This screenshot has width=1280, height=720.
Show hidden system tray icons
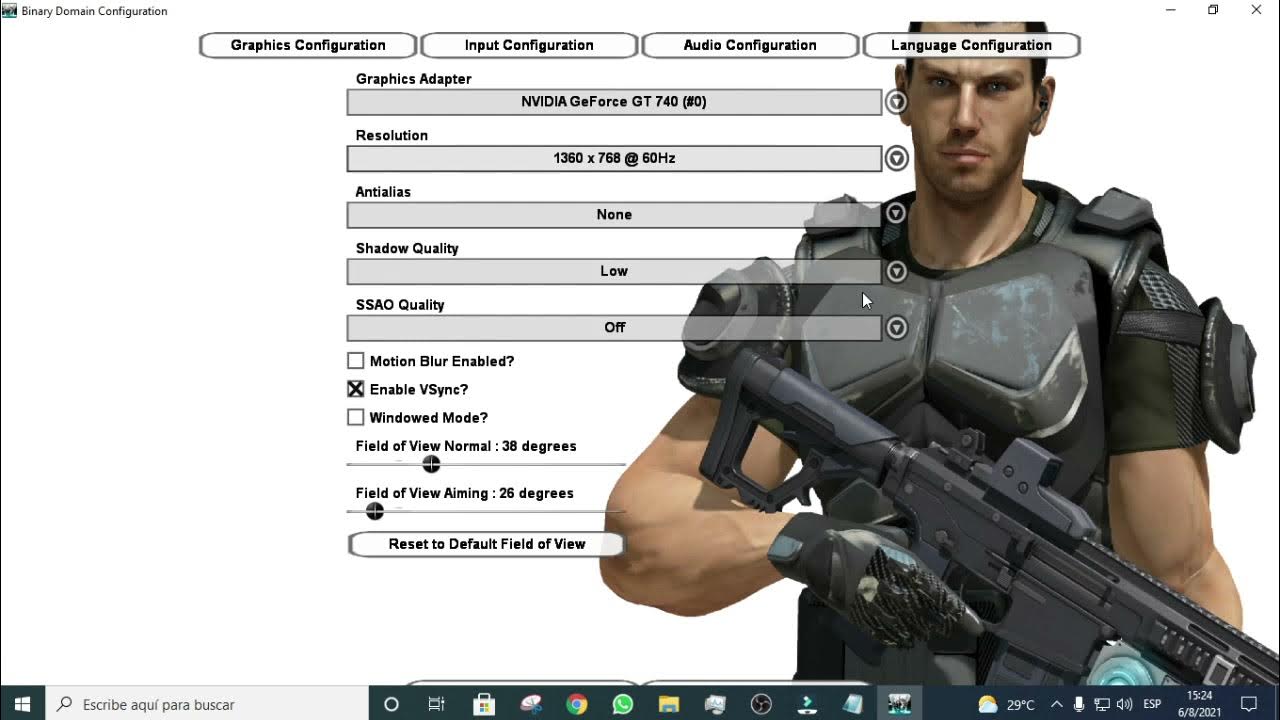(1056, 704)
